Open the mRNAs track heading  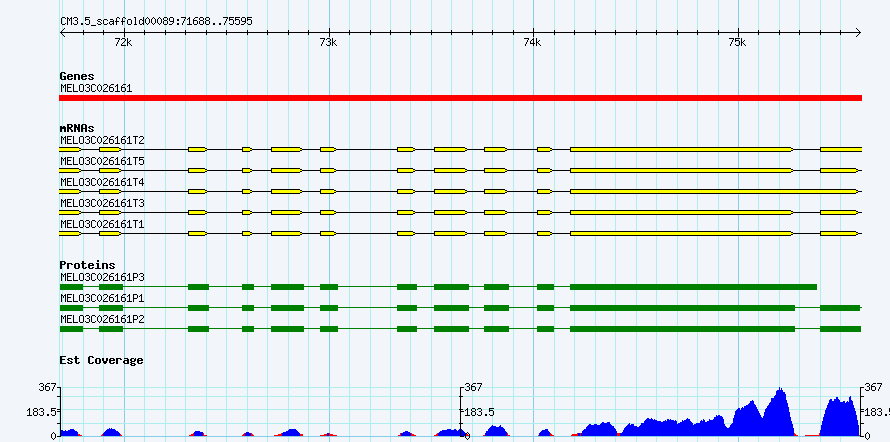pos(77,128)
